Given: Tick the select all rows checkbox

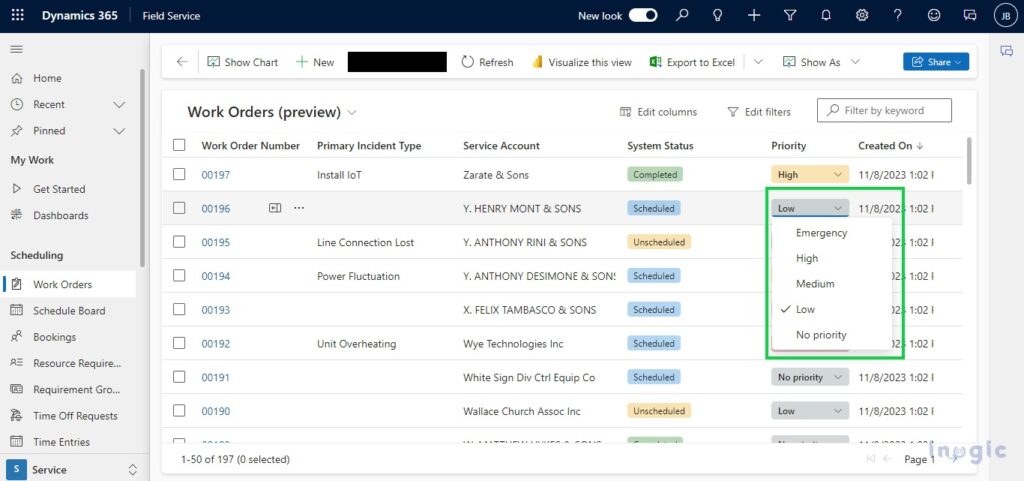Looking at the screenshot, I should pos(179,145).
